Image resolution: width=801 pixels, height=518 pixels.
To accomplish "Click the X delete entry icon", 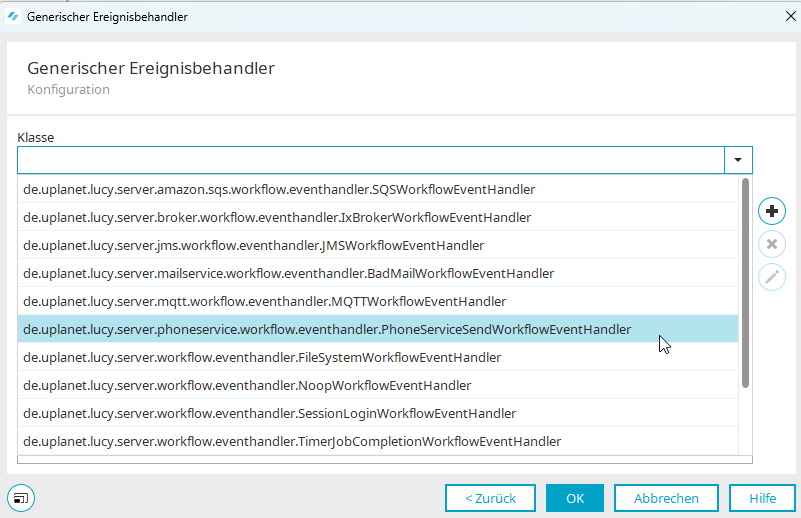I will point(771,244).
